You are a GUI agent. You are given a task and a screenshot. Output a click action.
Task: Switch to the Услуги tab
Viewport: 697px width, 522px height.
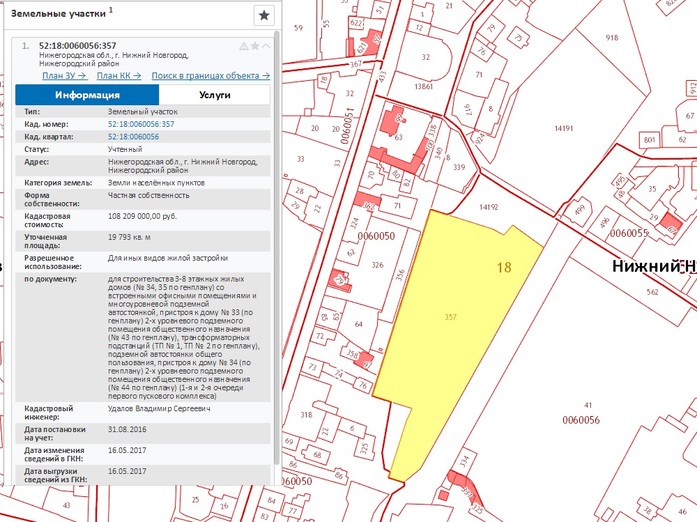(x=214, y=95)
